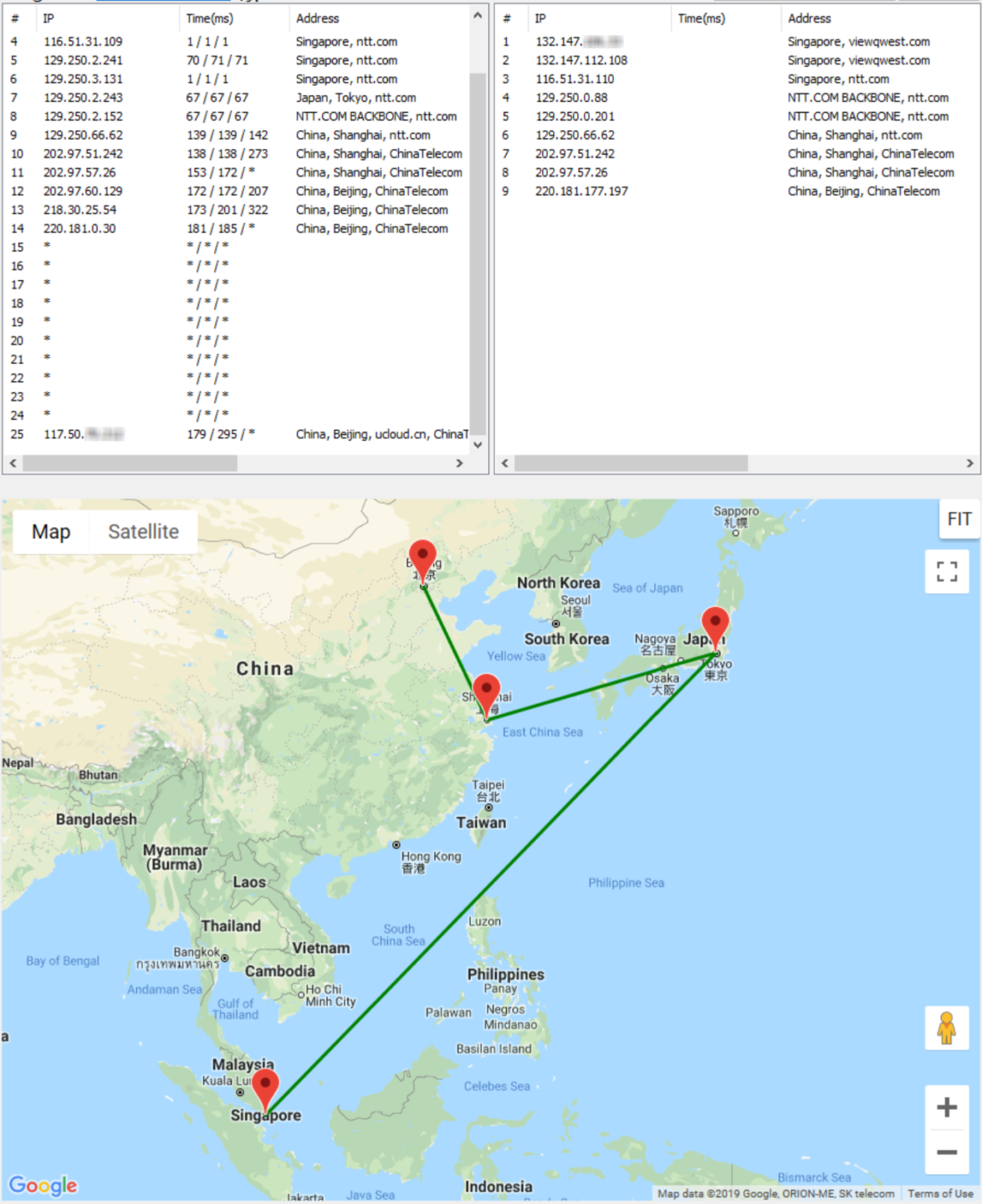
Task: Select left row with IP 129.250.2.243
Action: [x=237, y=98]
